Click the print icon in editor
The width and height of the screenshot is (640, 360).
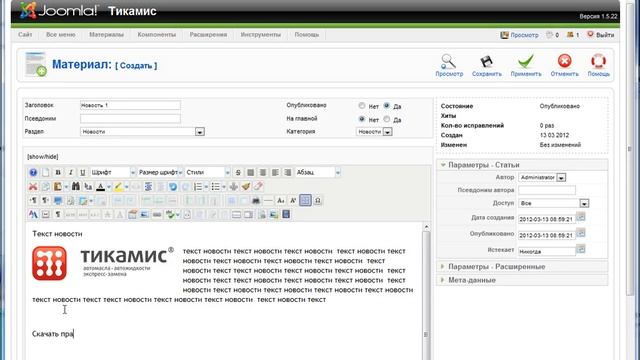[256, 200]
